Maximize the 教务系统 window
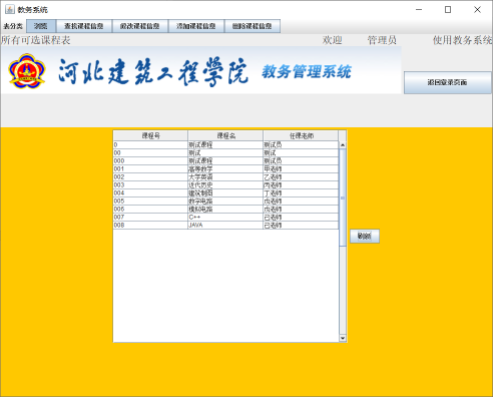Screen dimensions: 493x397 pyautogui.click(x=448, y=10)
